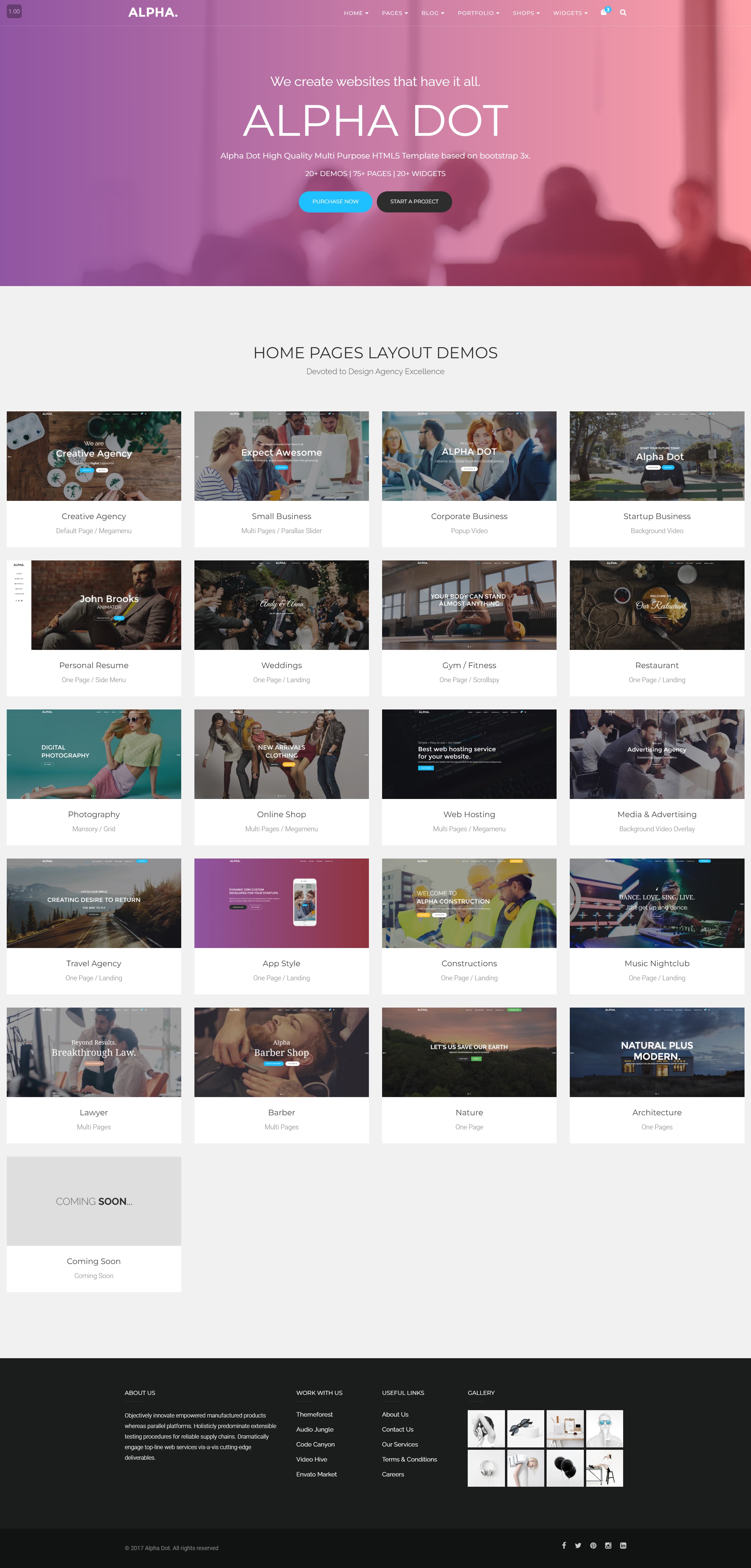
Task: Open the Constructions demo thumbnail
Action: (469, 903)
